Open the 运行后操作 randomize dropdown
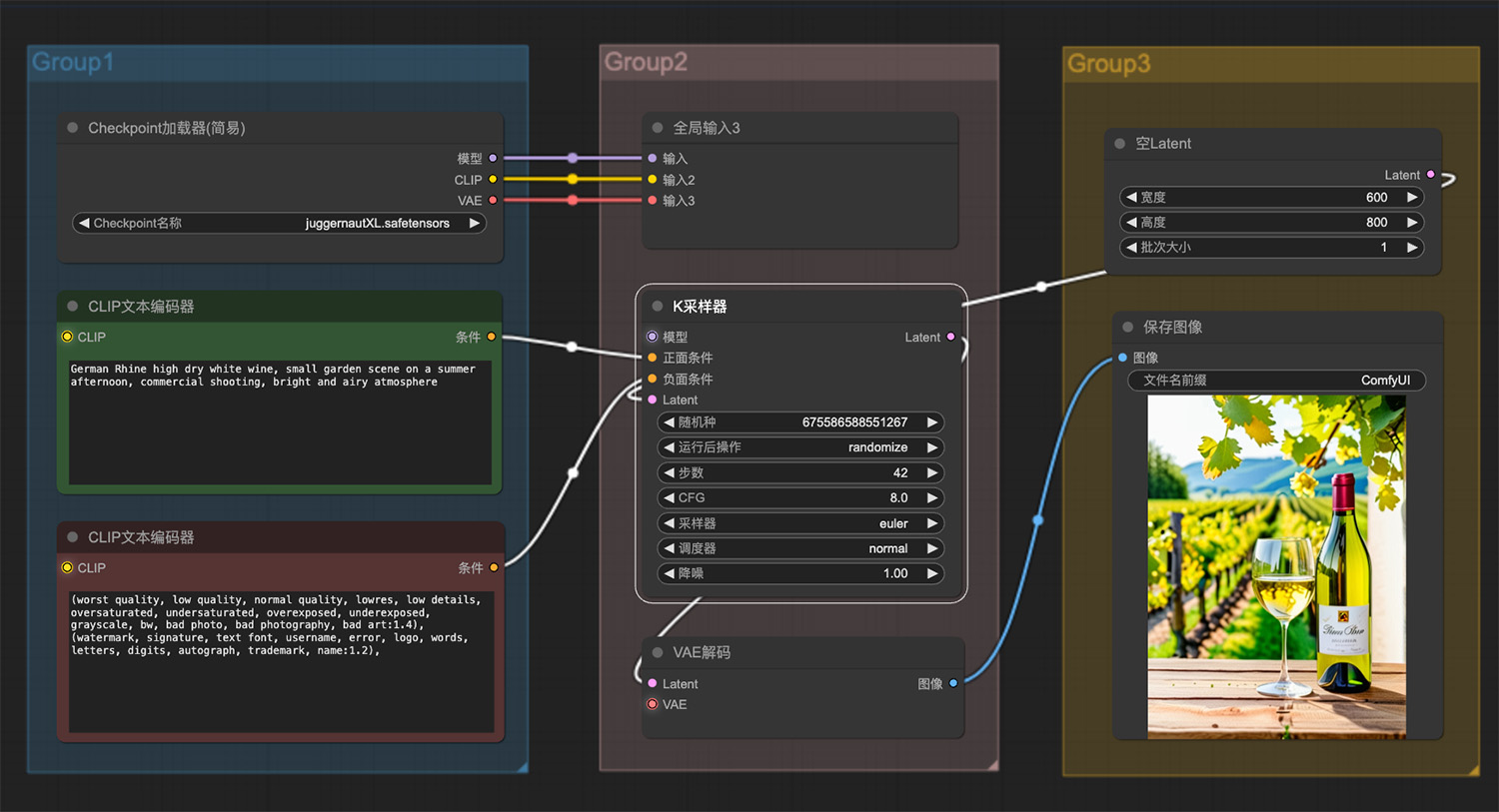The image size is (1499, 812). pyautogui.click(x=800, y=447)
